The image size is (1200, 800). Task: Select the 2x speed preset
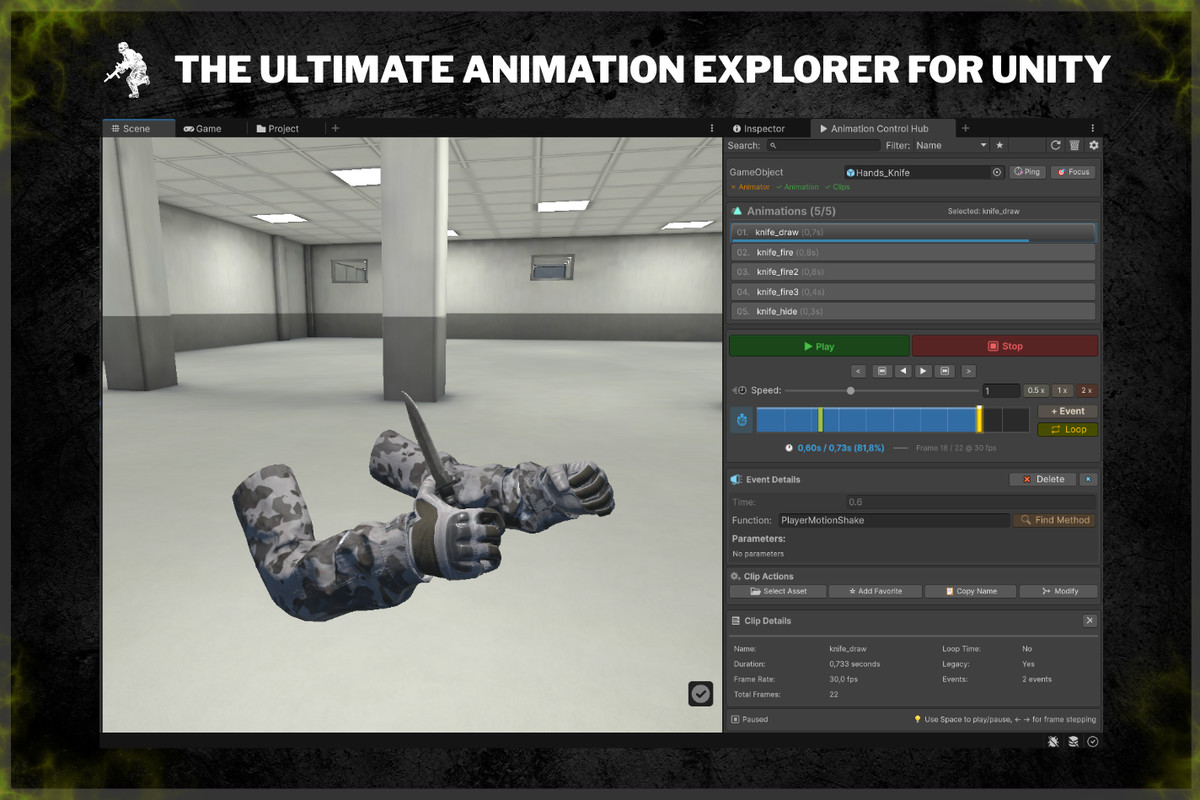tap(1086, 390)
